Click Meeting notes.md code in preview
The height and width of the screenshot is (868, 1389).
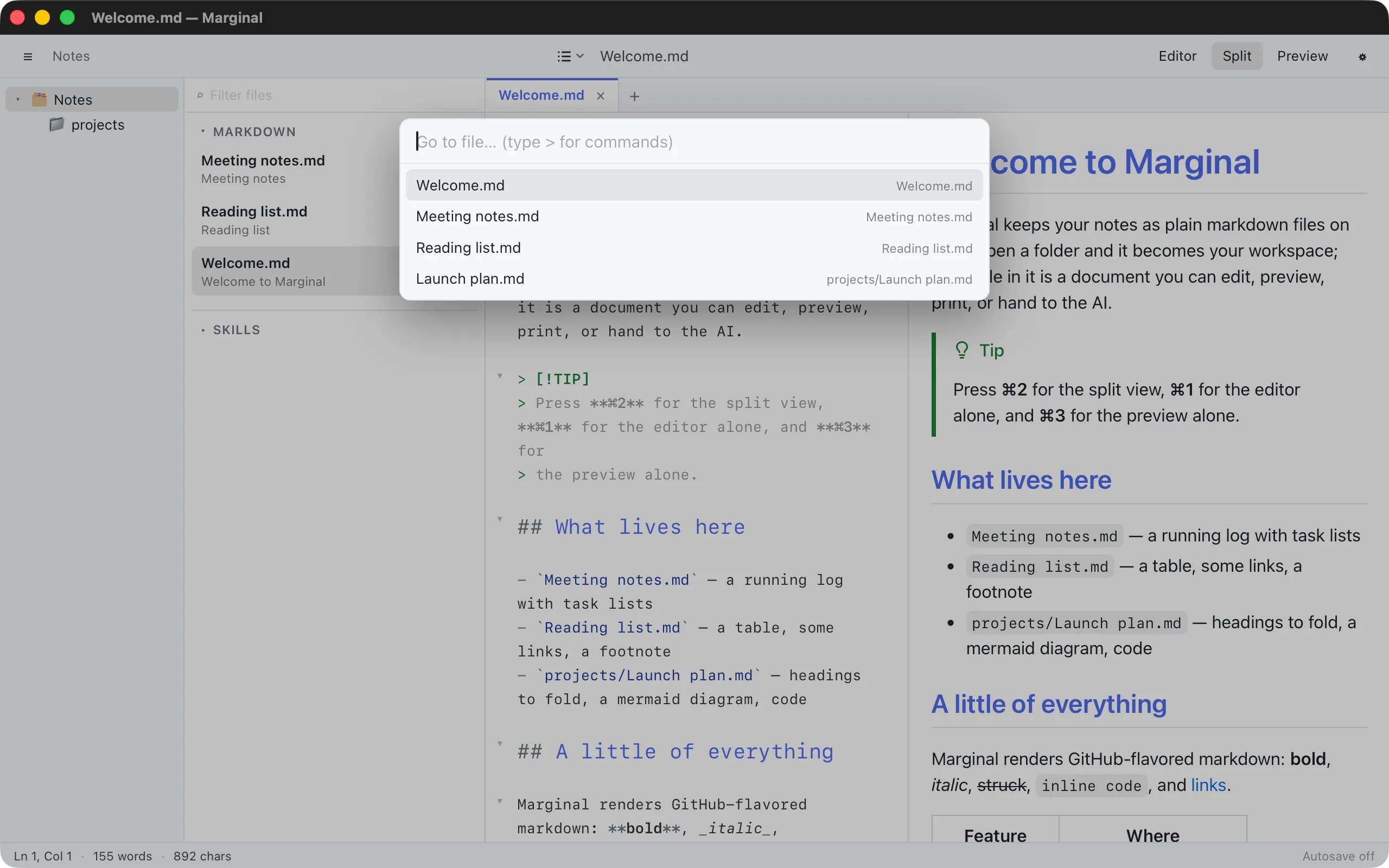point(1044,536)
